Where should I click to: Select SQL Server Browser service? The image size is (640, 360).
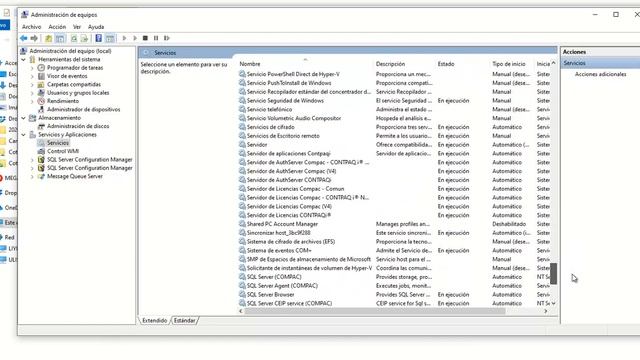pos(270,295)
